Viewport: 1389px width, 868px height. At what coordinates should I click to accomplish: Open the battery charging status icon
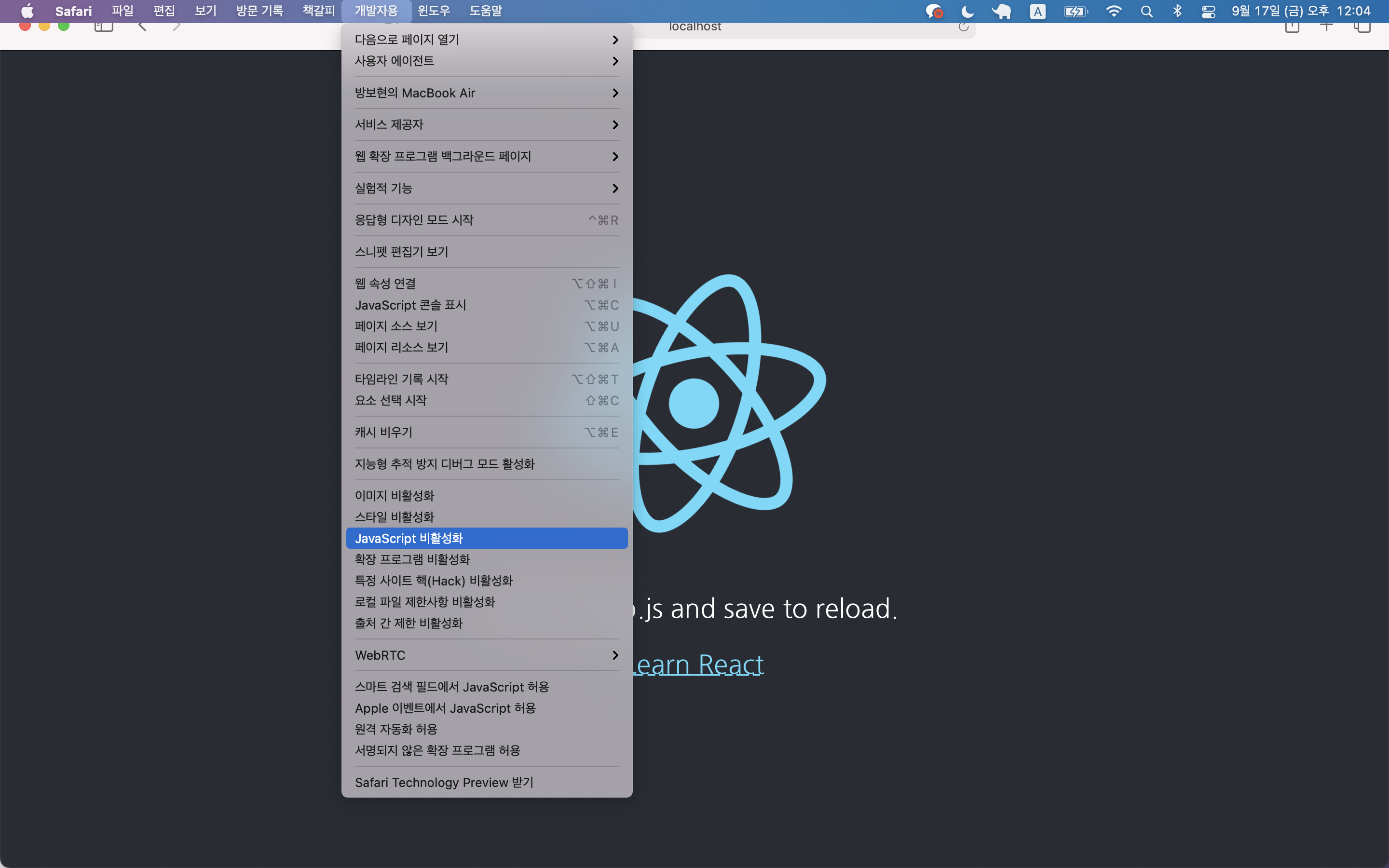coord(1075,11)
